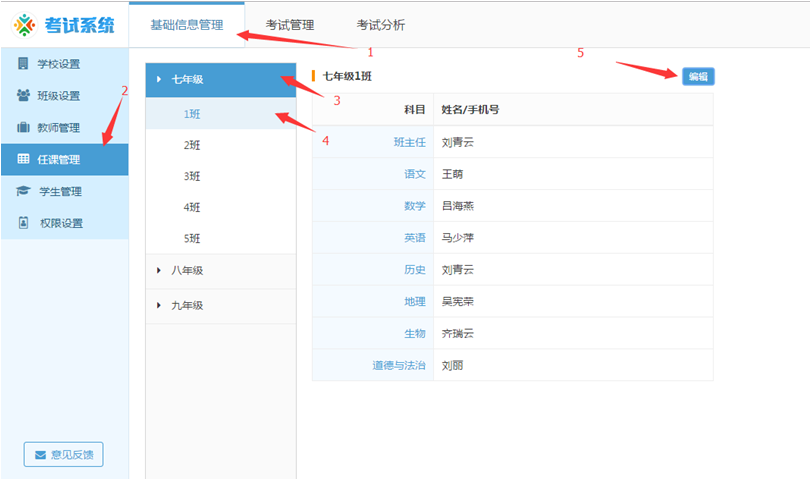Viewport: 811px width, 480px height.
Task: Select 5班 under 七年级
Action: pos(221,238)
